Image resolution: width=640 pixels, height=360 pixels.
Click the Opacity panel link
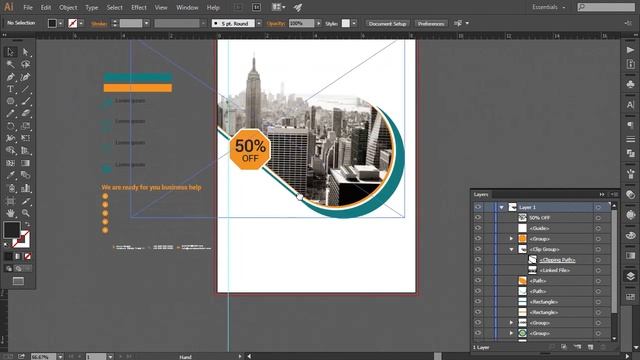coord(276,24)
